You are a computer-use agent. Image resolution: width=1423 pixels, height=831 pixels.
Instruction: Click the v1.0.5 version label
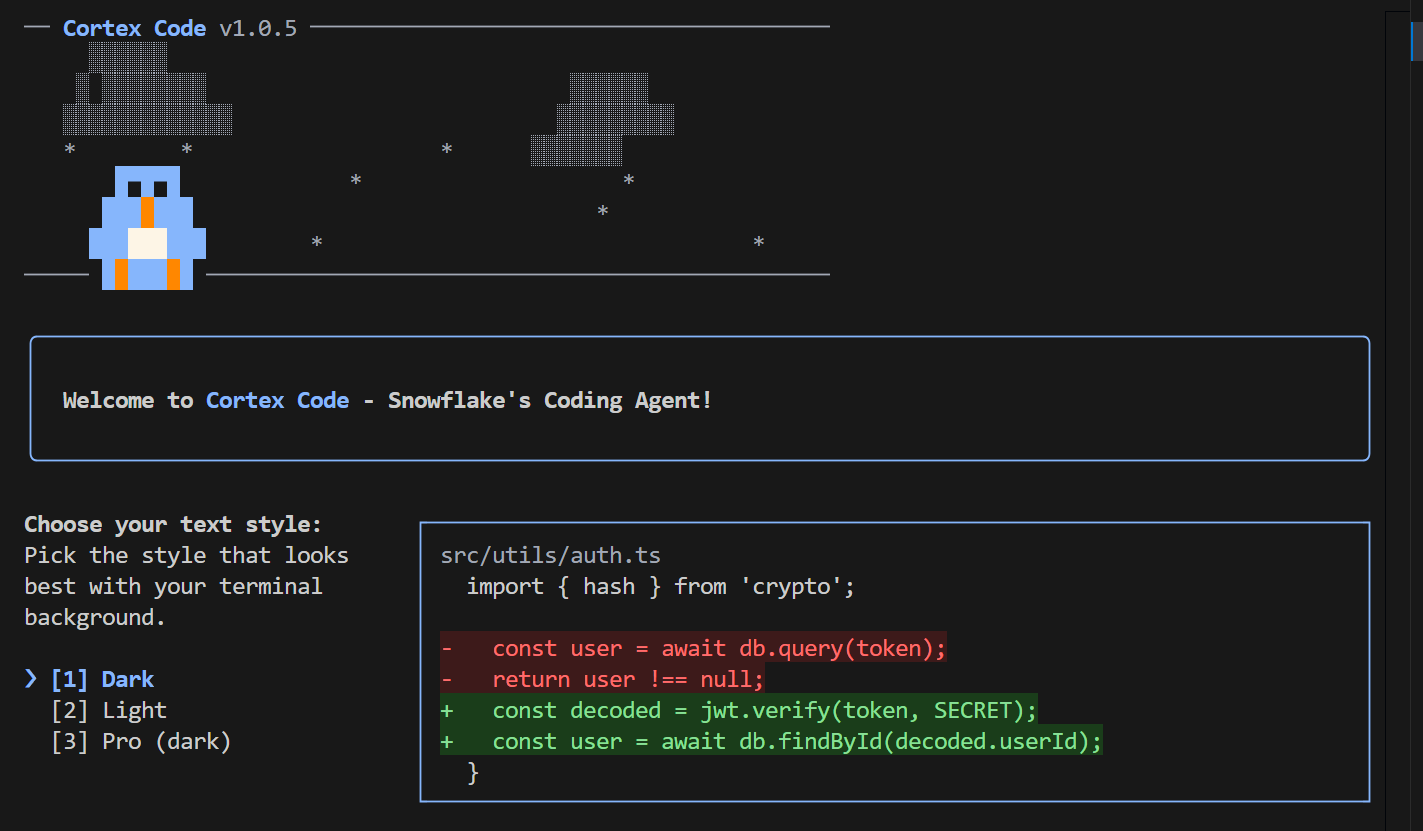(258, 28)
